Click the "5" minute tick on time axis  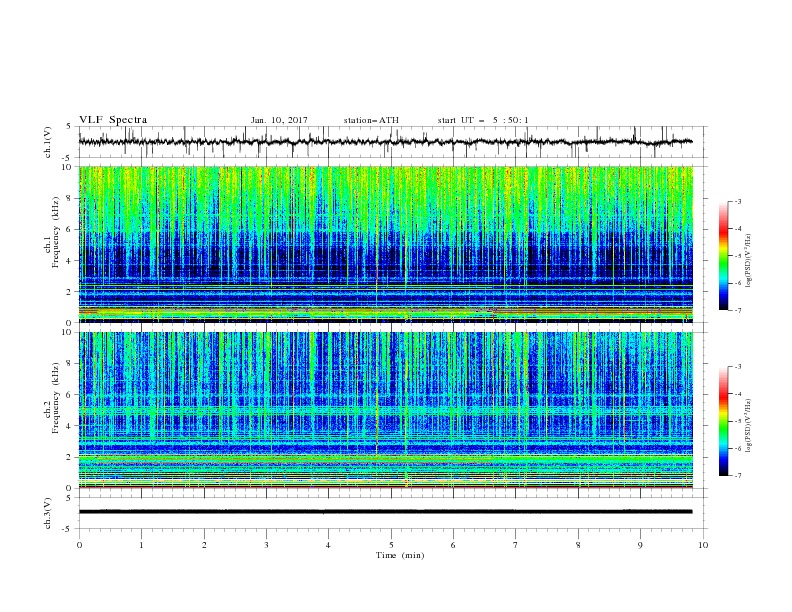391,545
